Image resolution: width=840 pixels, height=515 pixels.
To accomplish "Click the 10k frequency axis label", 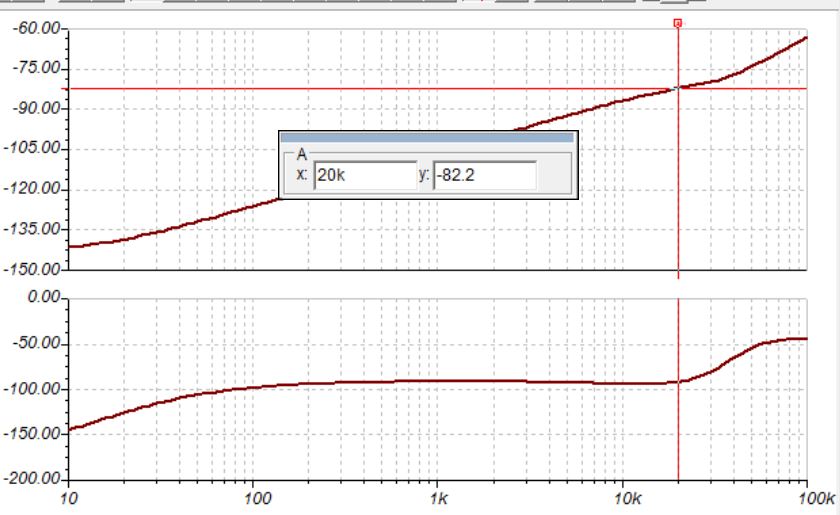I will [627, 499].
